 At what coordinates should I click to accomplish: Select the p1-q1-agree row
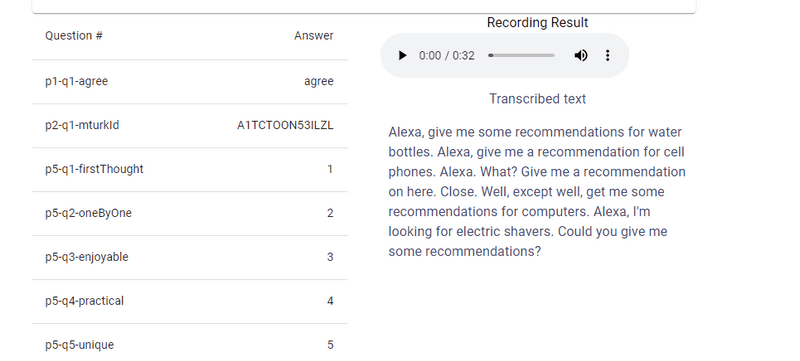[189, 82]
